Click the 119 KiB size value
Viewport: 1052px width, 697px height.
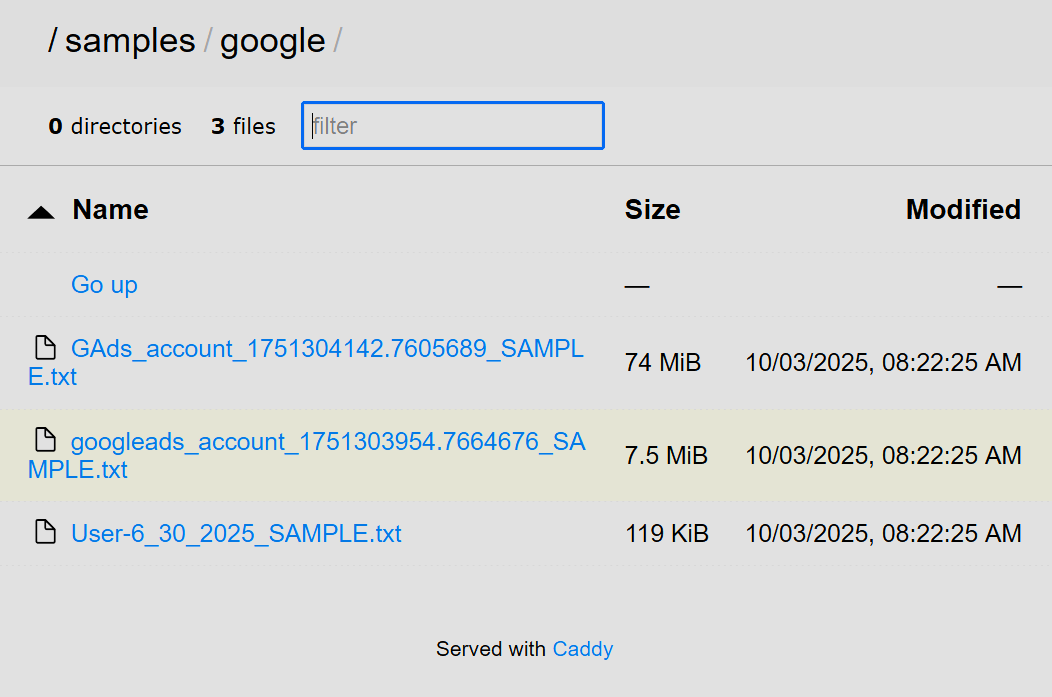click(666, 534)
